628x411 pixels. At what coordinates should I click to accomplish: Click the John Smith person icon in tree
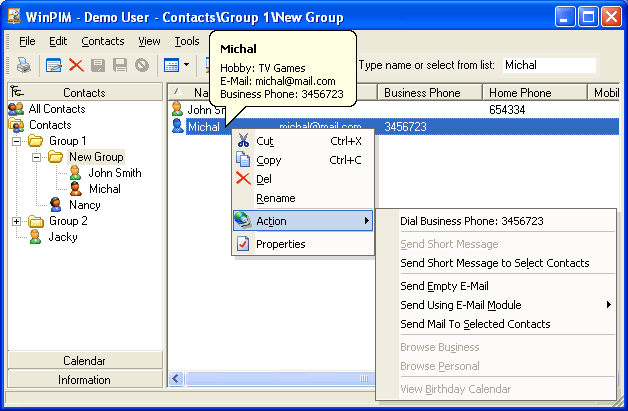click(75, 173)
